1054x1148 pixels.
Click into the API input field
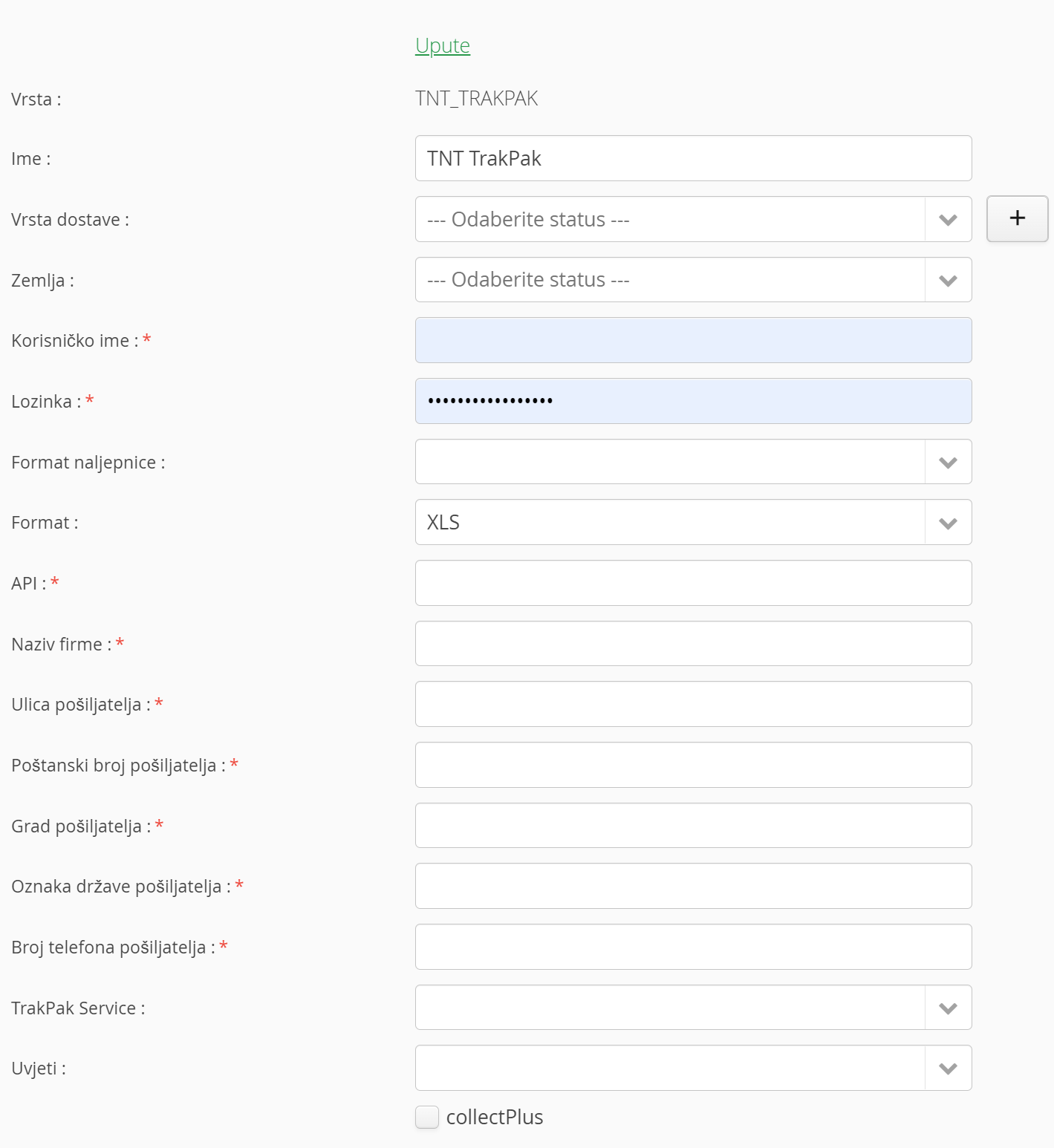pos(693,583)
